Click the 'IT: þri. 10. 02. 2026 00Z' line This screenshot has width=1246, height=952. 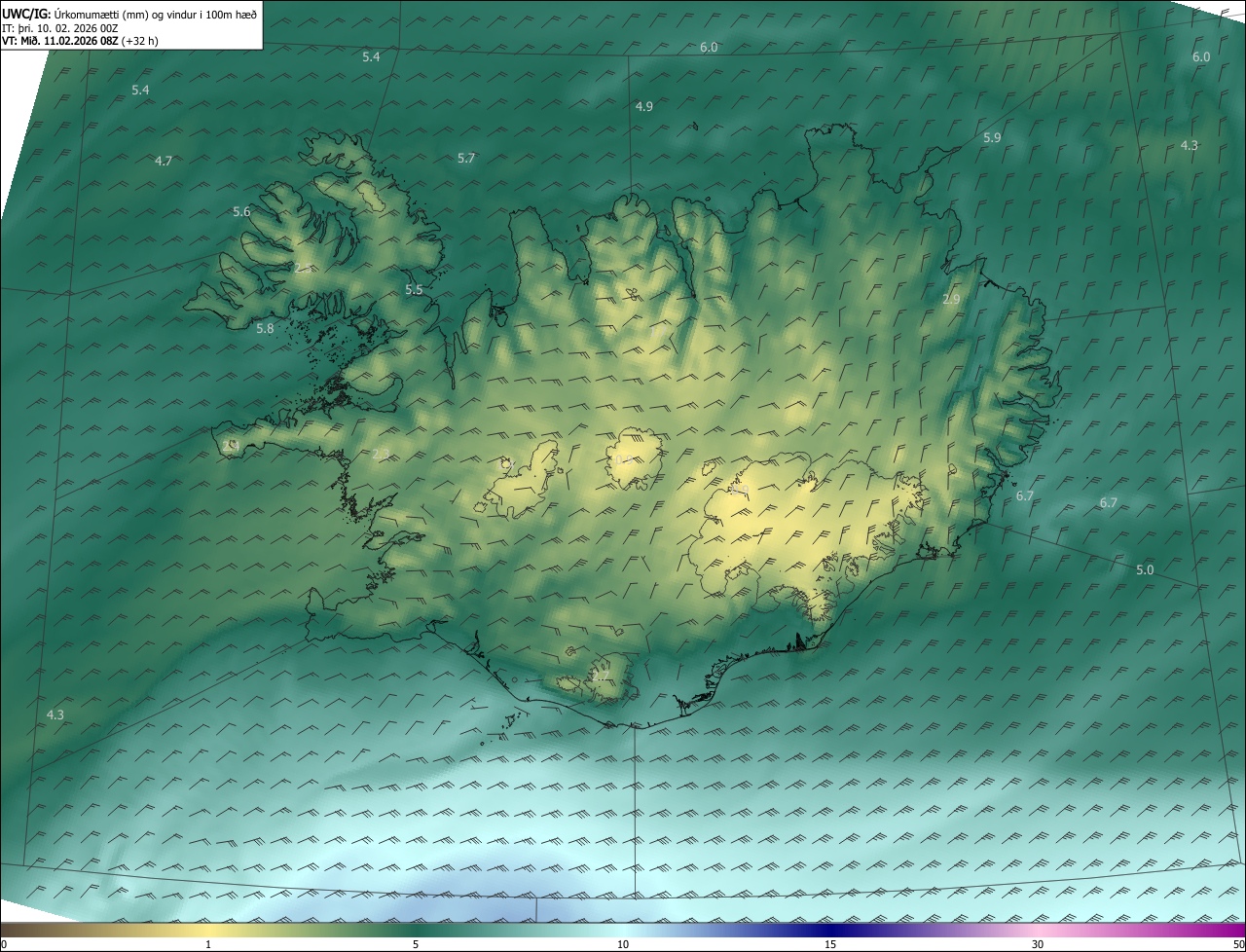[x=60, y=27]
